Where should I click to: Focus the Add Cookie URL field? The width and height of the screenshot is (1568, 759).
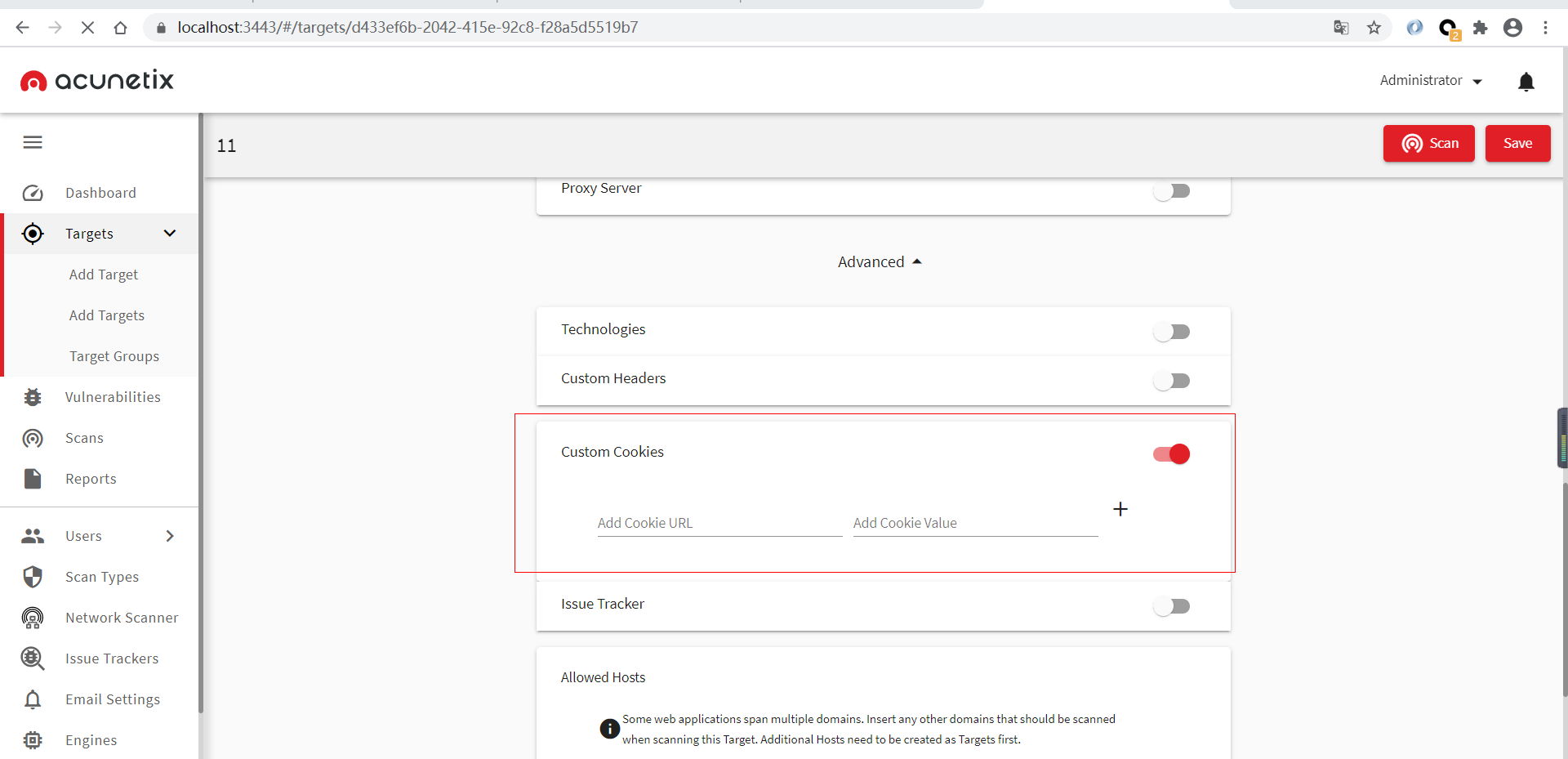tap(719, 523)
